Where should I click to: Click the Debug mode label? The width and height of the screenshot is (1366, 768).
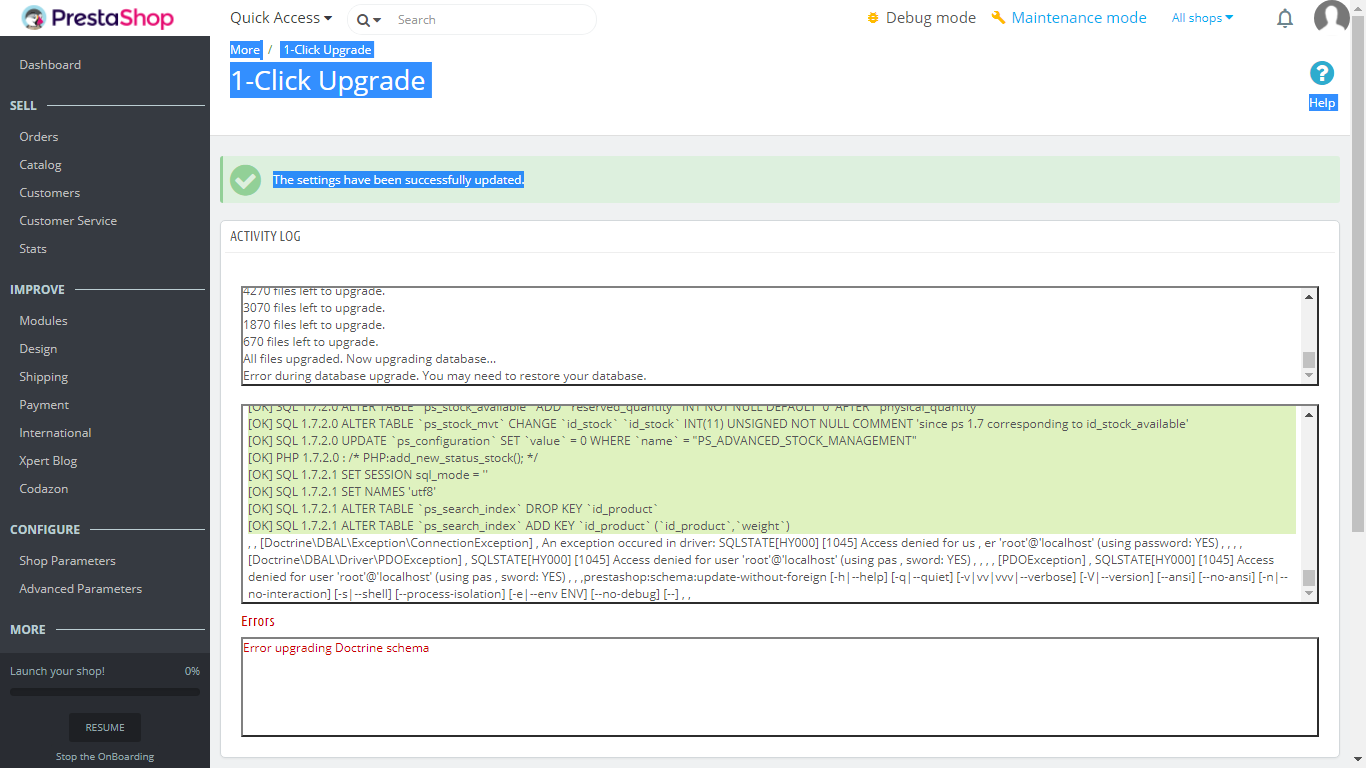tap(931, 18)
